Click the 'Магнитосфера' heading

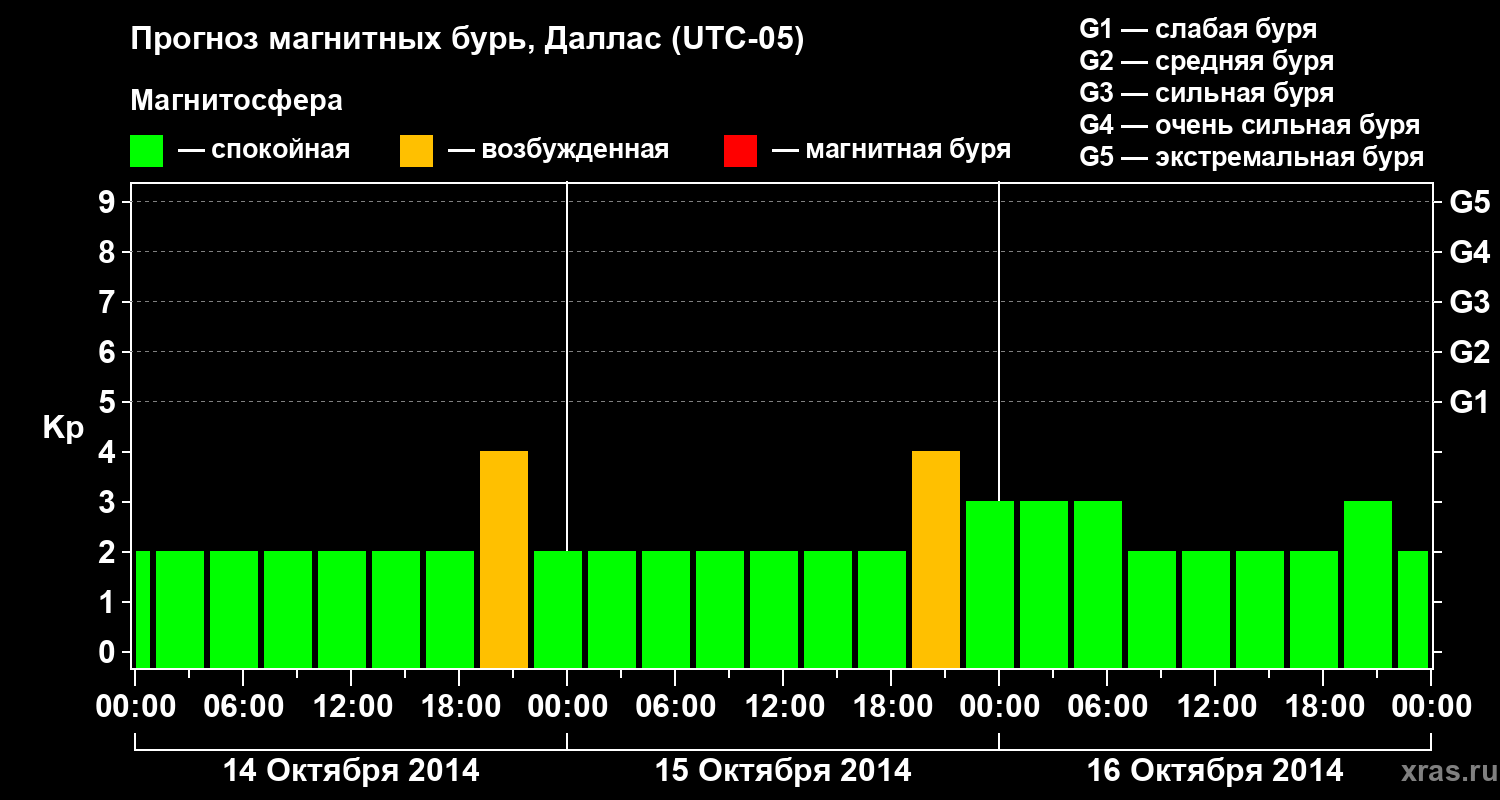point(236,101)
